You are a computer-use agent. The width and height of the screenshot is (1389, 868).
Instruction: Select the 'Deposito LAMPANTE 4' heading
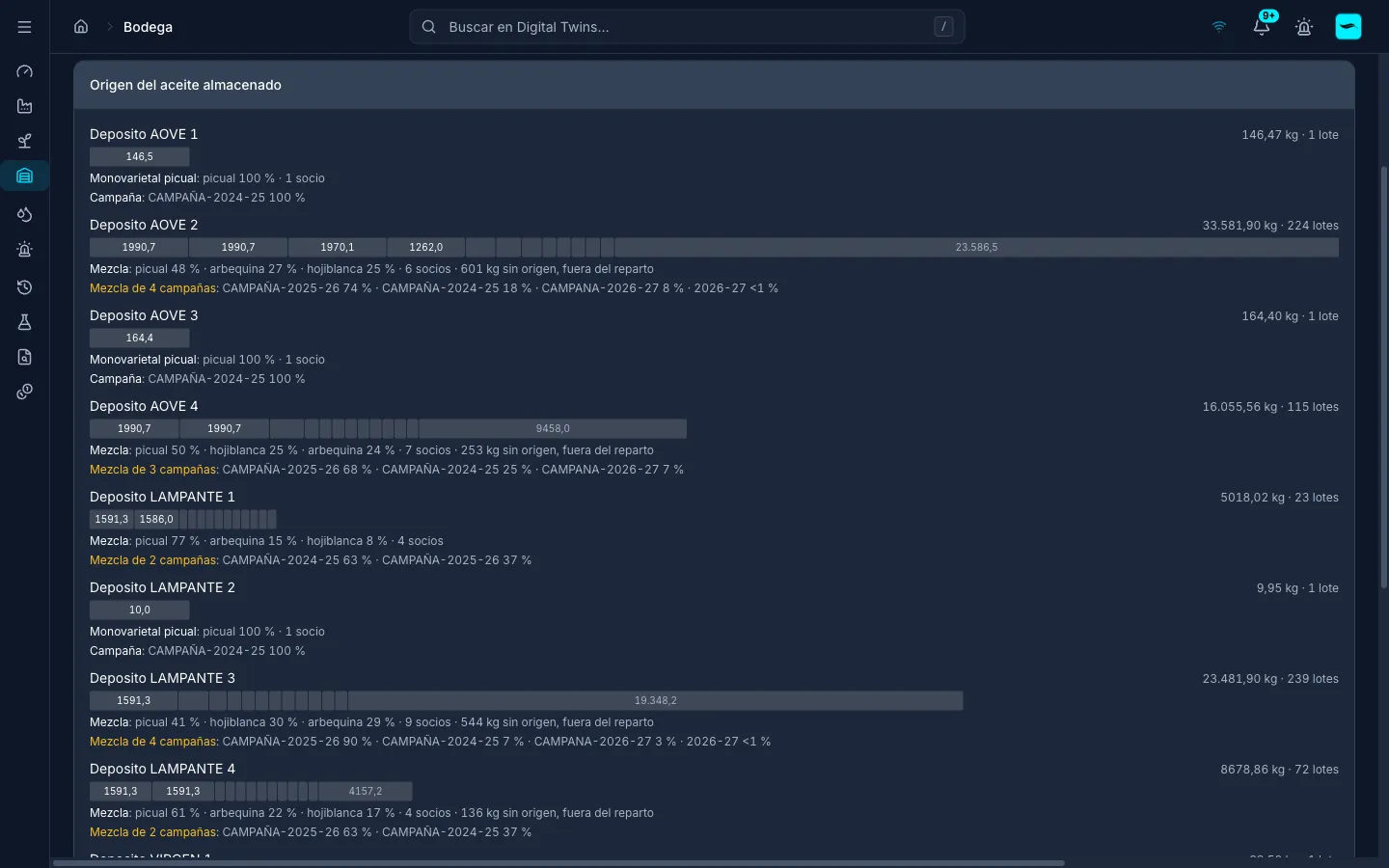pyautogui.click(x=162, y=769)
